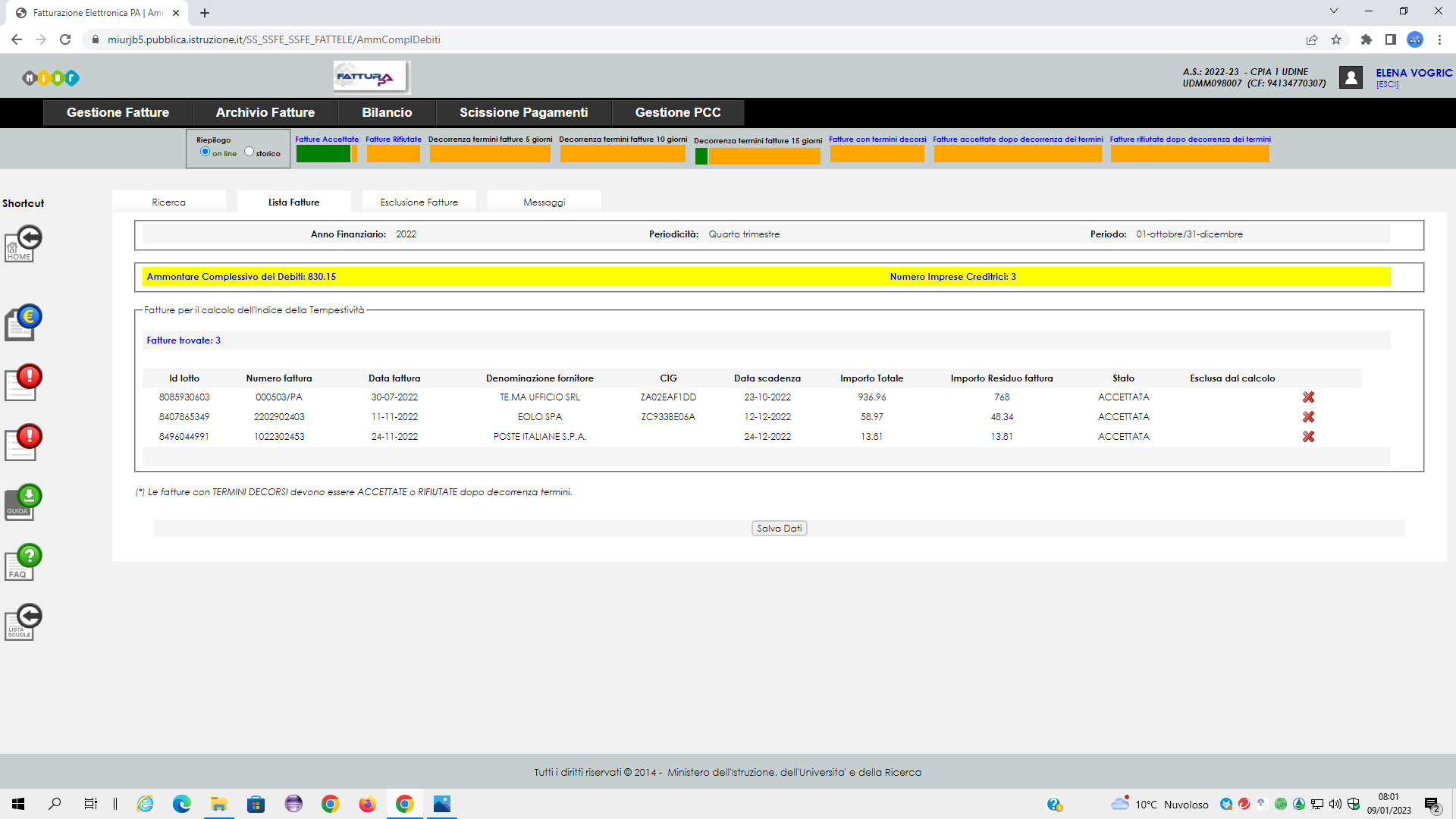Open Firefox from the Windows taskbar

point(367,804)
